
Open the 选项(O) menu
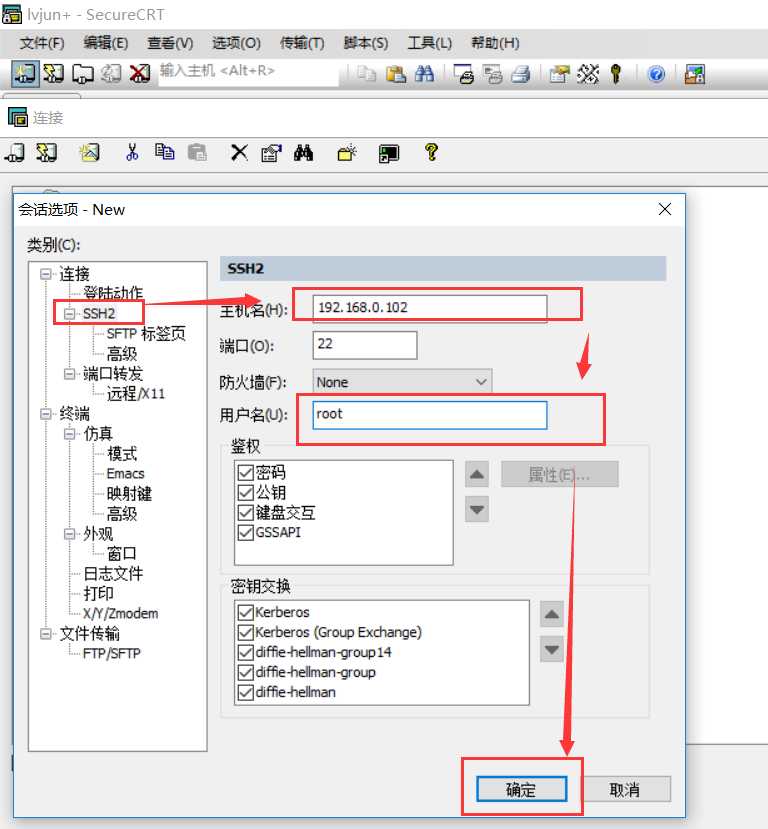coord(236,43)
